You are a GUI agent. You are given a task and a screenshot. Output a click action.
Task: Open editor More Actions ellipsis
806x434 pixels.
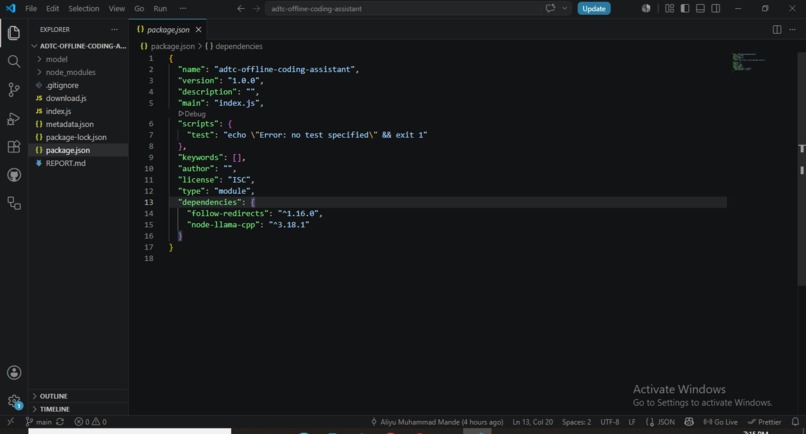[792, 30]
